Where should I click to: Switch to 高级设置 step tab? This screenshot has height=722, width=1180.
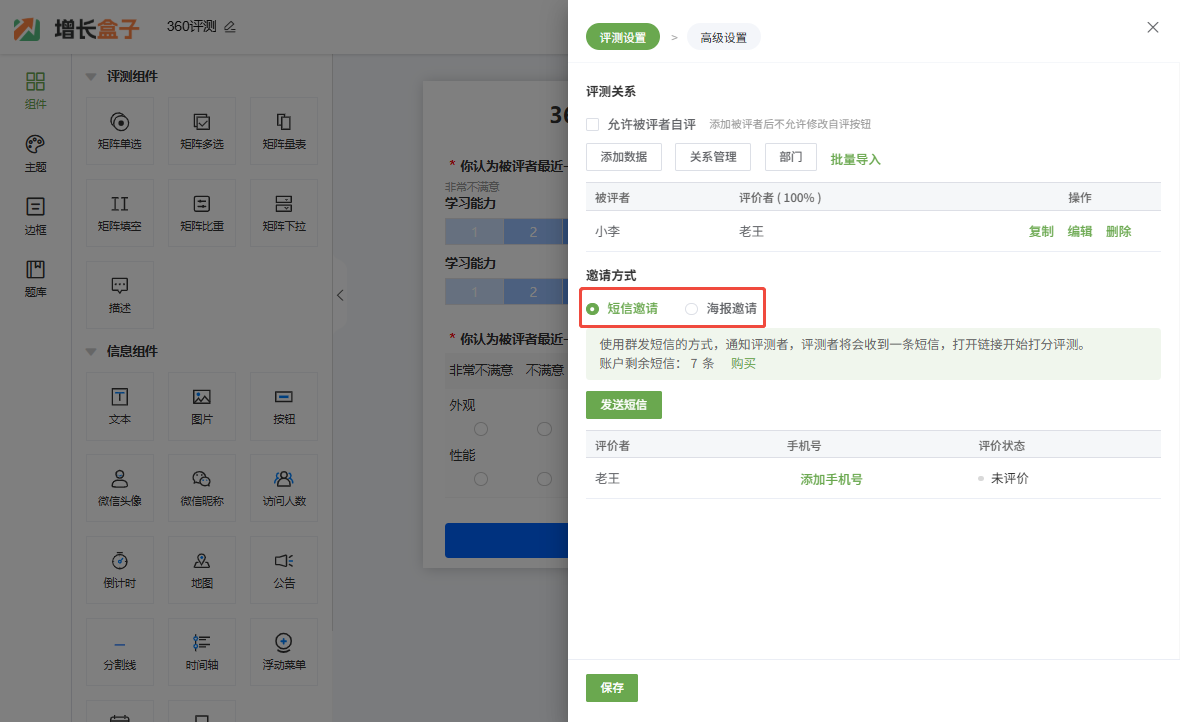[x=723, y=37]
